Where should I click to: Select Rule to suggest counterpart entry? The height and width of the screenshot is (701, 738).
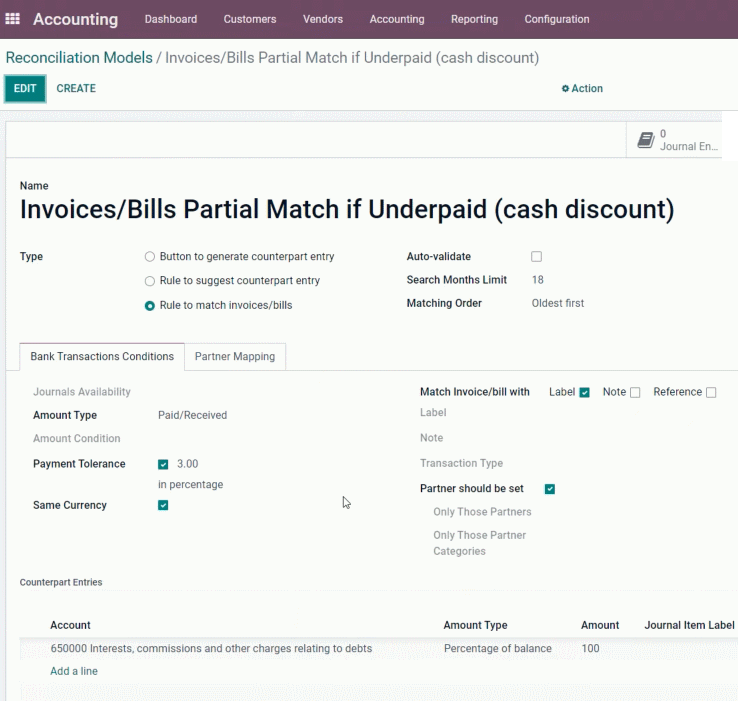tap(150, 281)
